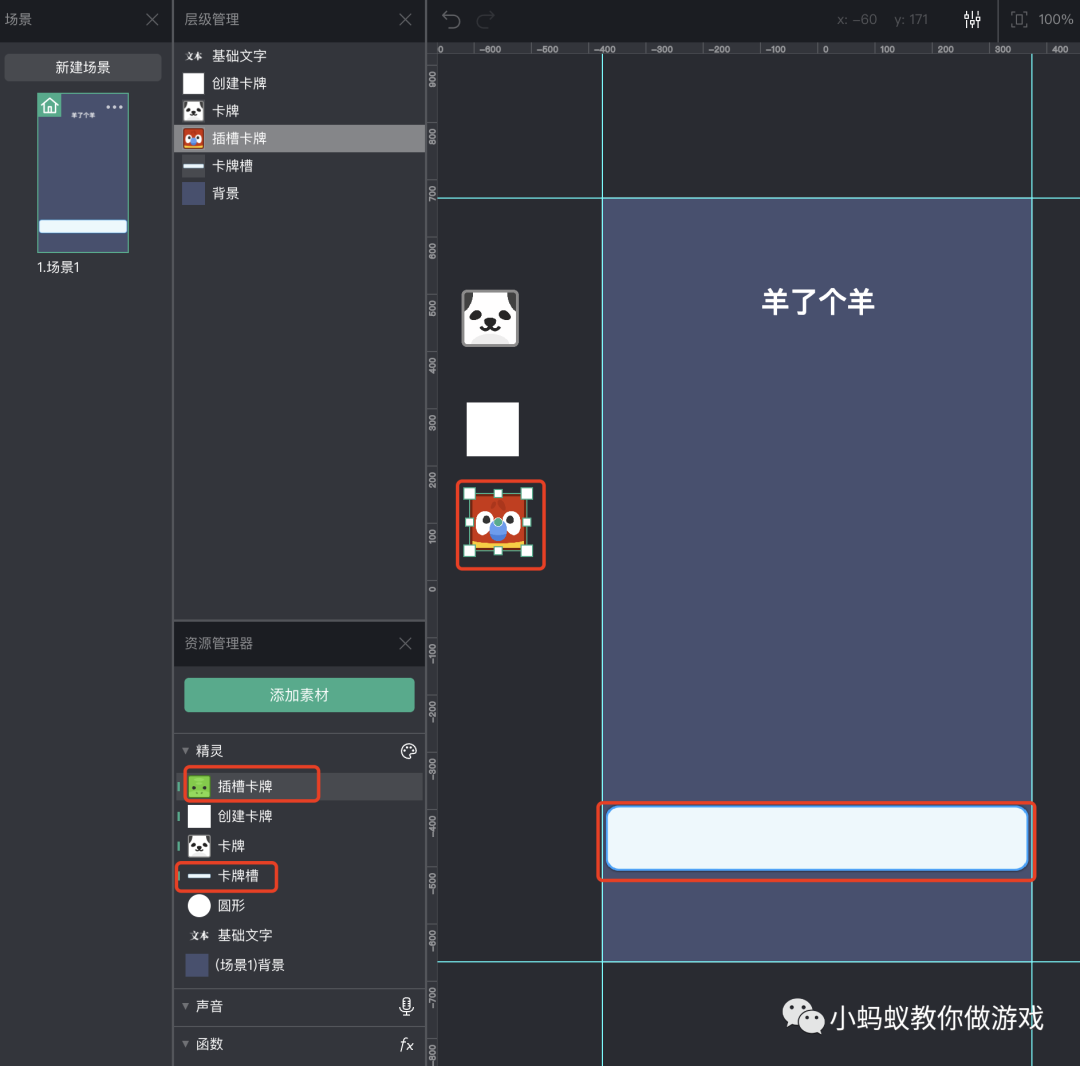
Task: Click the swatch of (场景1)背景
Action: pos(197,965)
